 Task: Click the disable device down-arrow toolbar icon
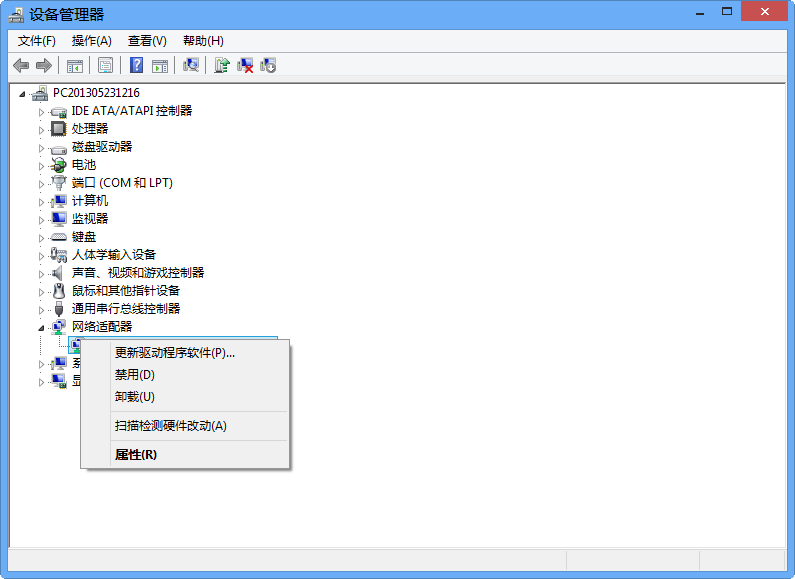268,66
